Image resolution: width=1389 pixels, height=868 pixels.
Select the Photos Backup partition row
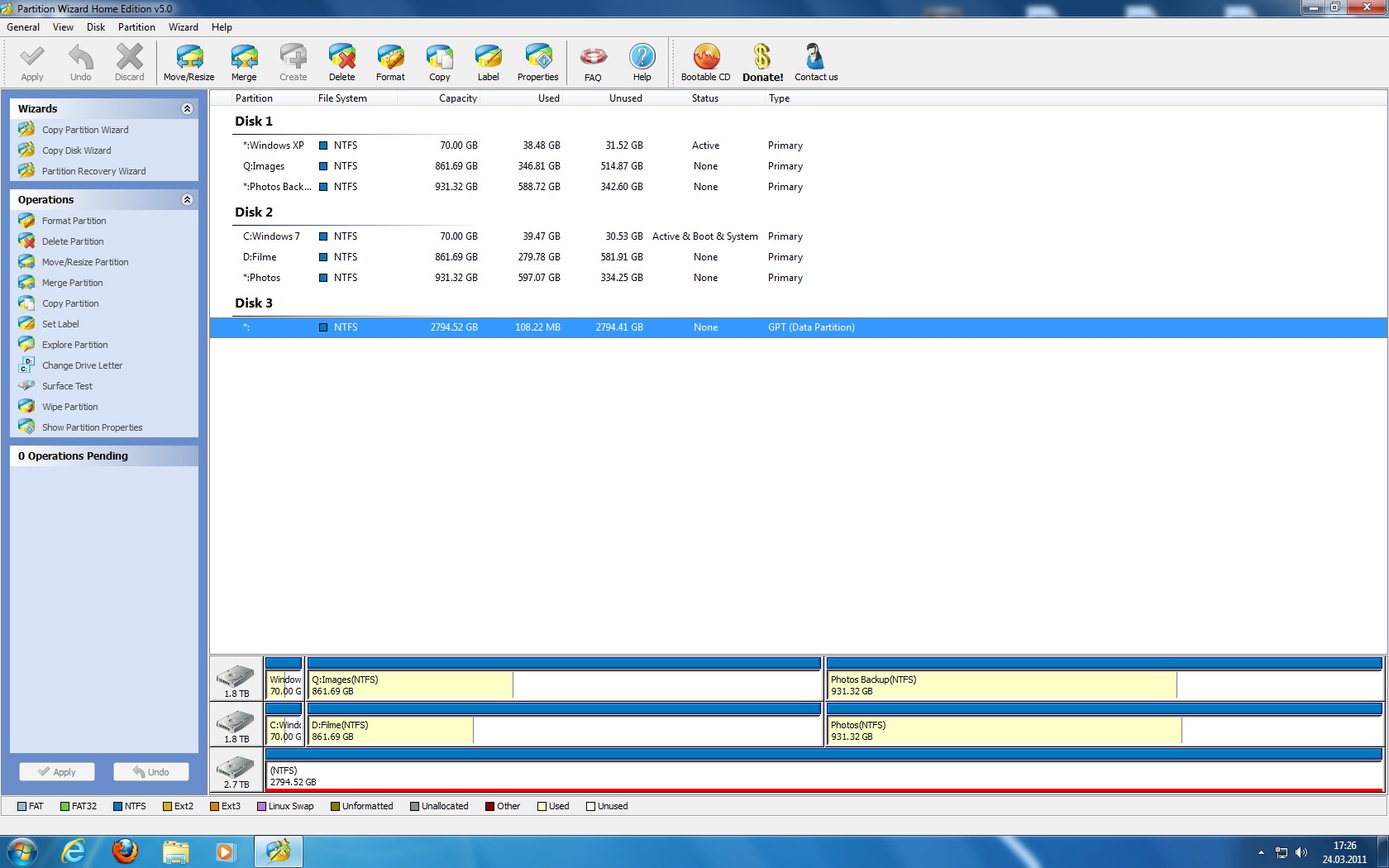pos(798,187)
